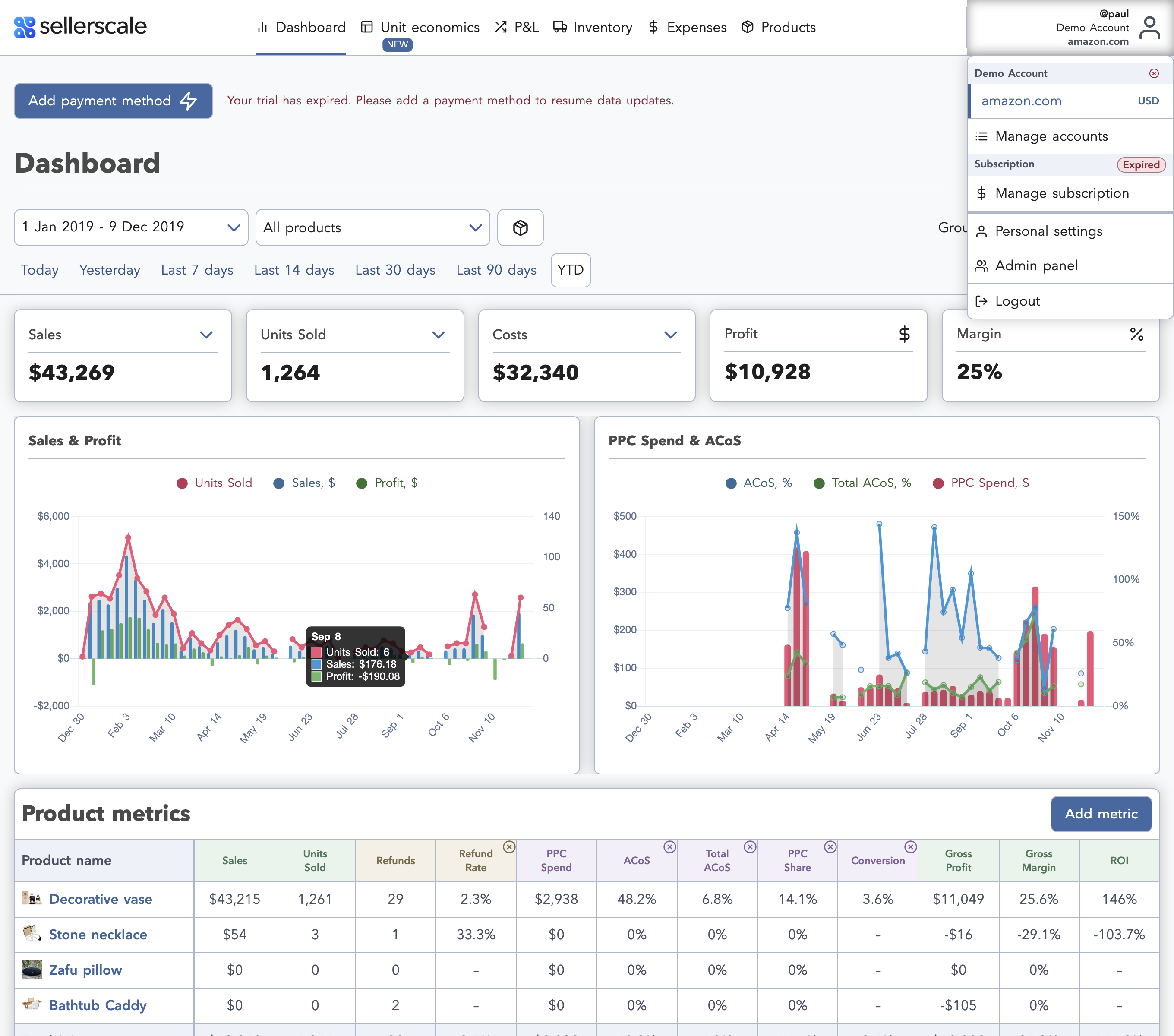The image size is (1174, 1036).
Task: Switch Profit card to dollar view
Action: [x=904, y=334]
